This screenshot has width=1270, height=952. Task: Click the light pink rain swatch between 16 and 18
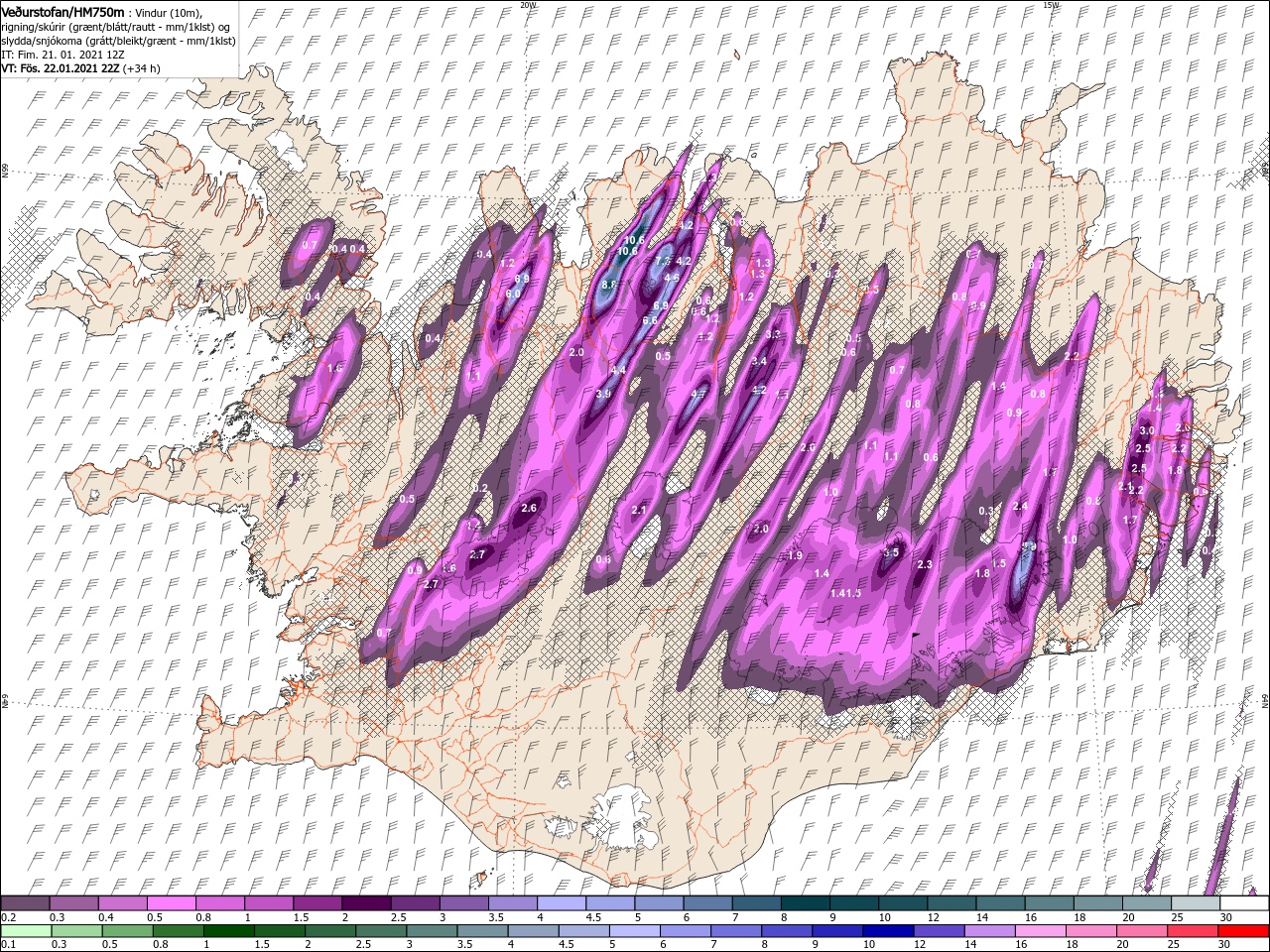(x=1039, y=930)
